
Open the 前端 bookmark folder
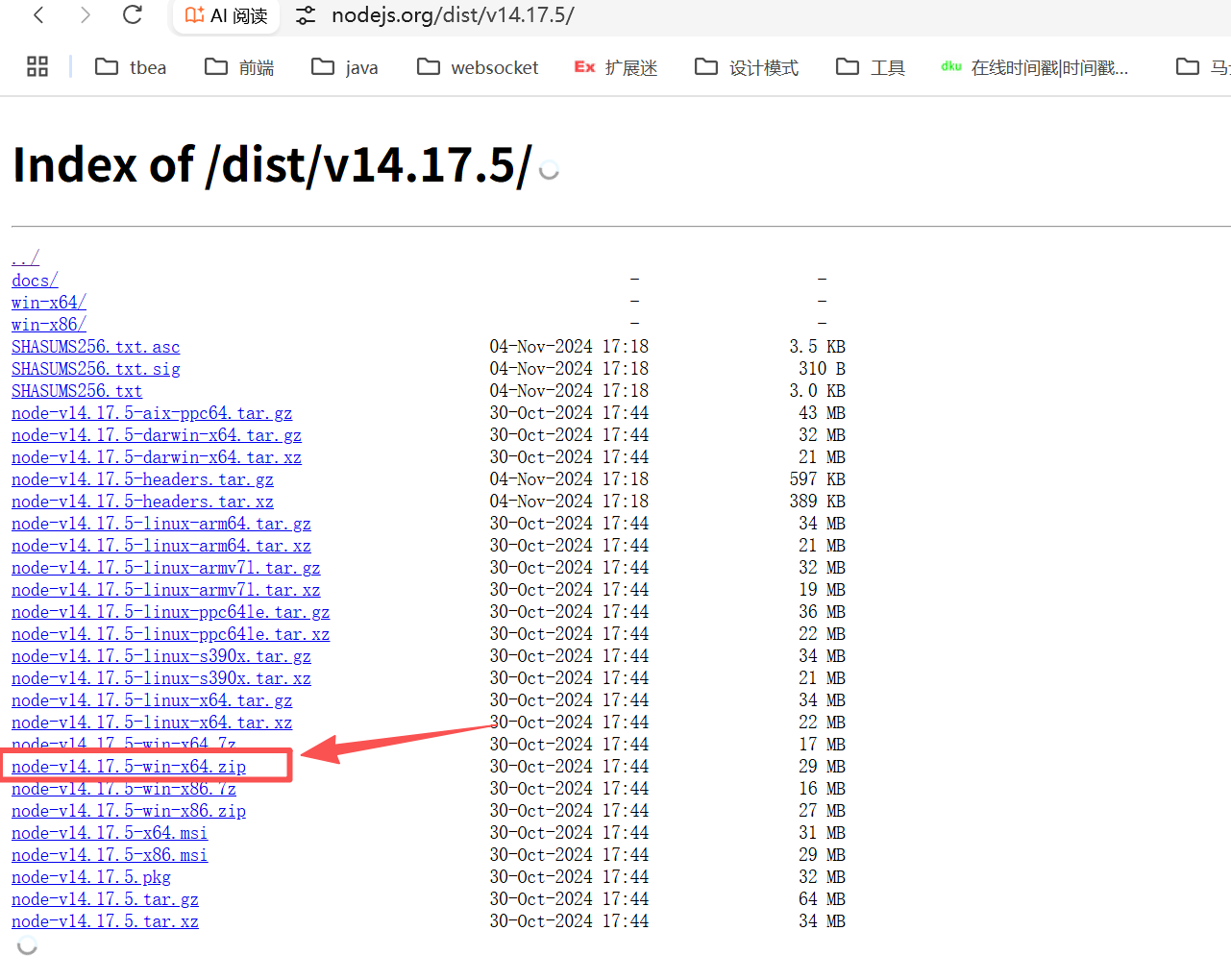point(239,67)
